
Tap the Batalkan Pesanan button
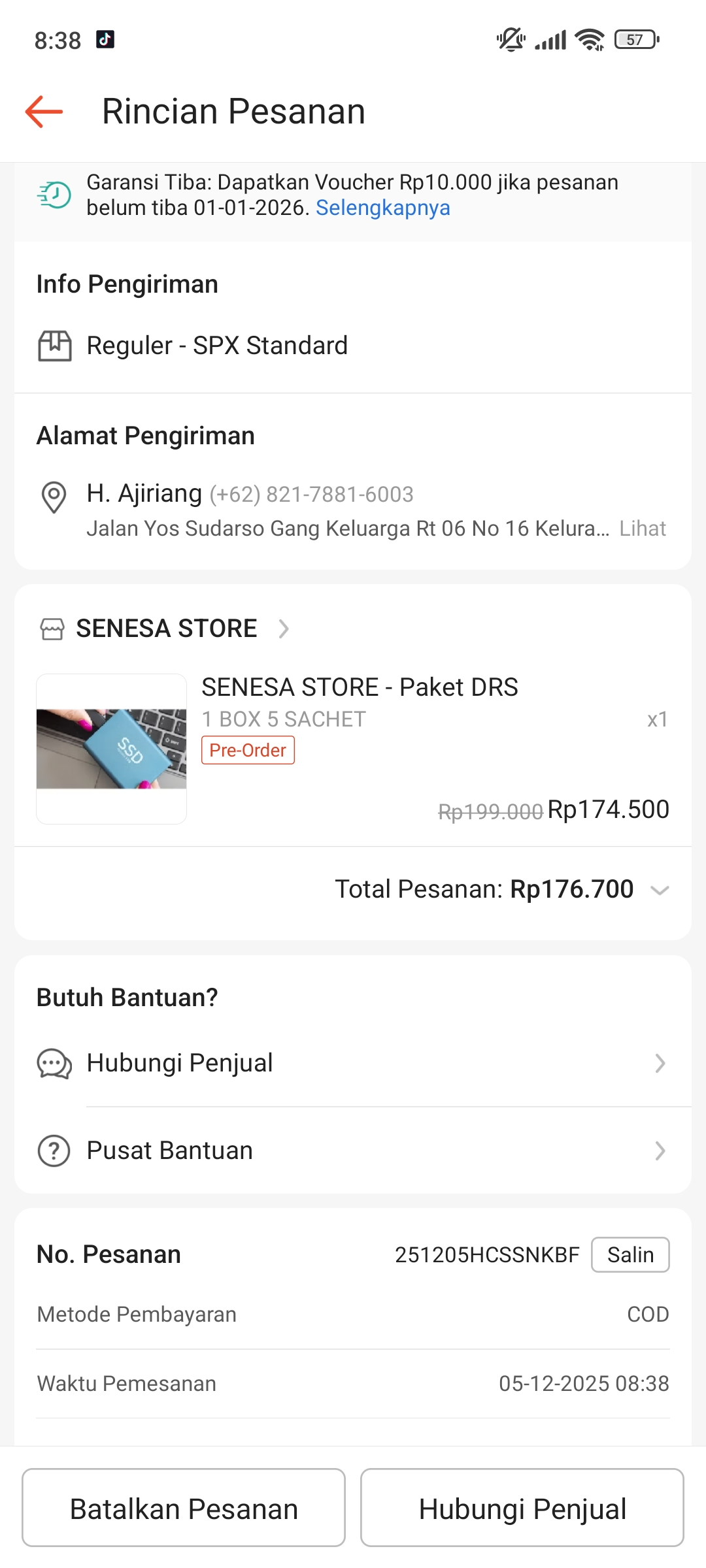184,1508
